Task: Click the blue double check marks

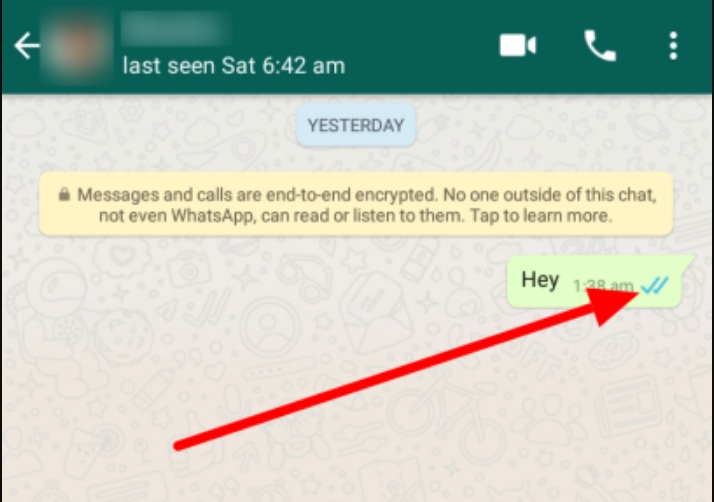Action: coord(654,286)
